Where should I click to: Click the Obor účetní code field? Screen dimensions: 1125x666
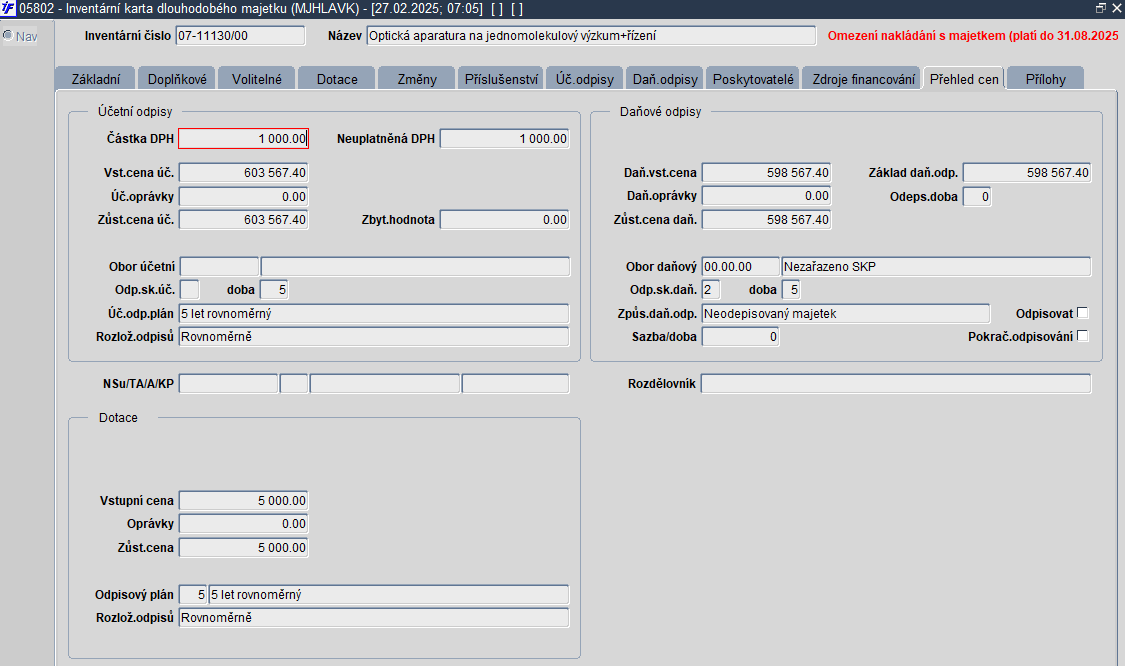219,266
